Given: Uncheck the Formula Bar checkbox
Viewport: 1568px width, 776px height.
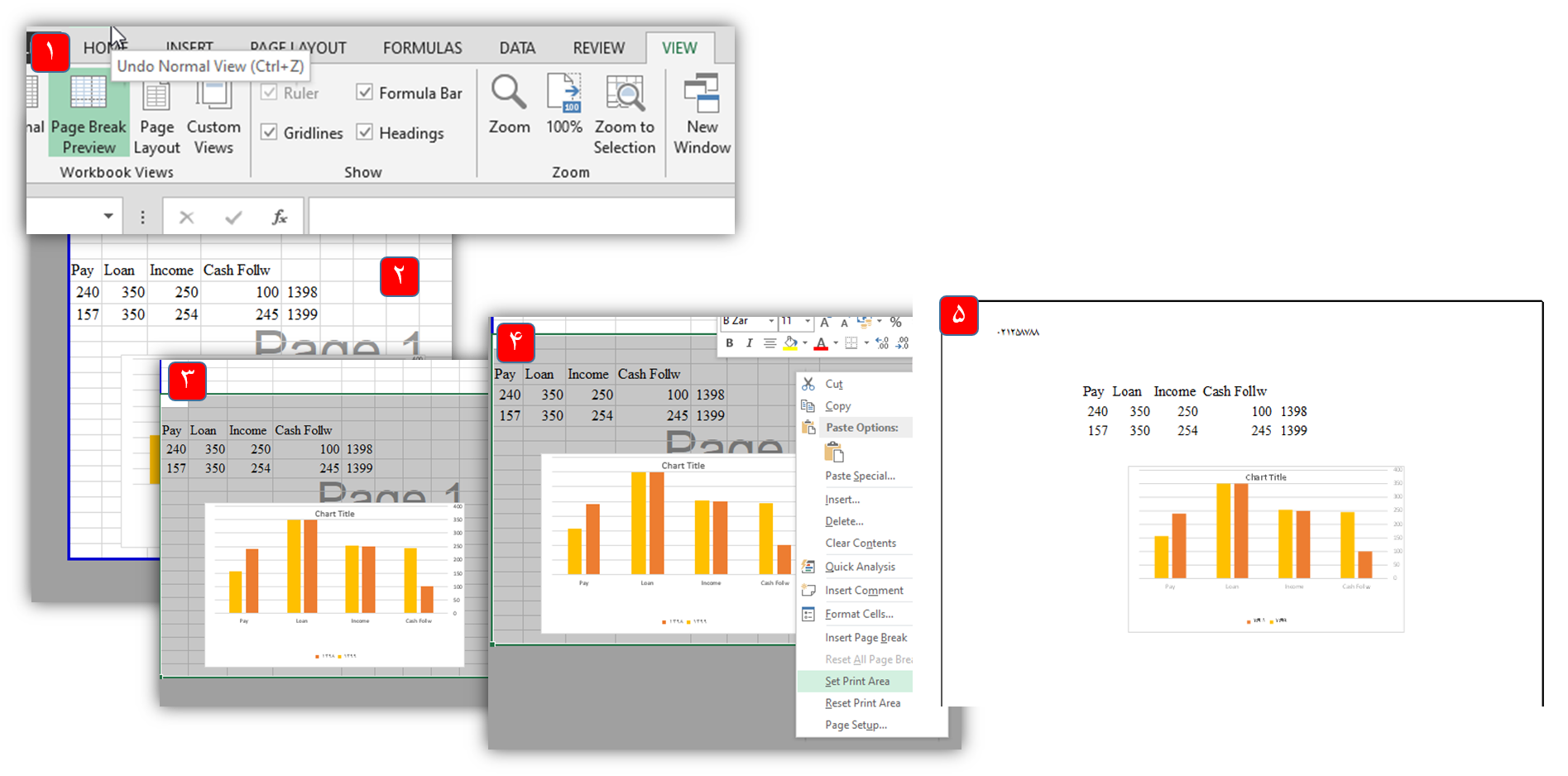Looking at the screenshot, I should click(x=365, y=93).
